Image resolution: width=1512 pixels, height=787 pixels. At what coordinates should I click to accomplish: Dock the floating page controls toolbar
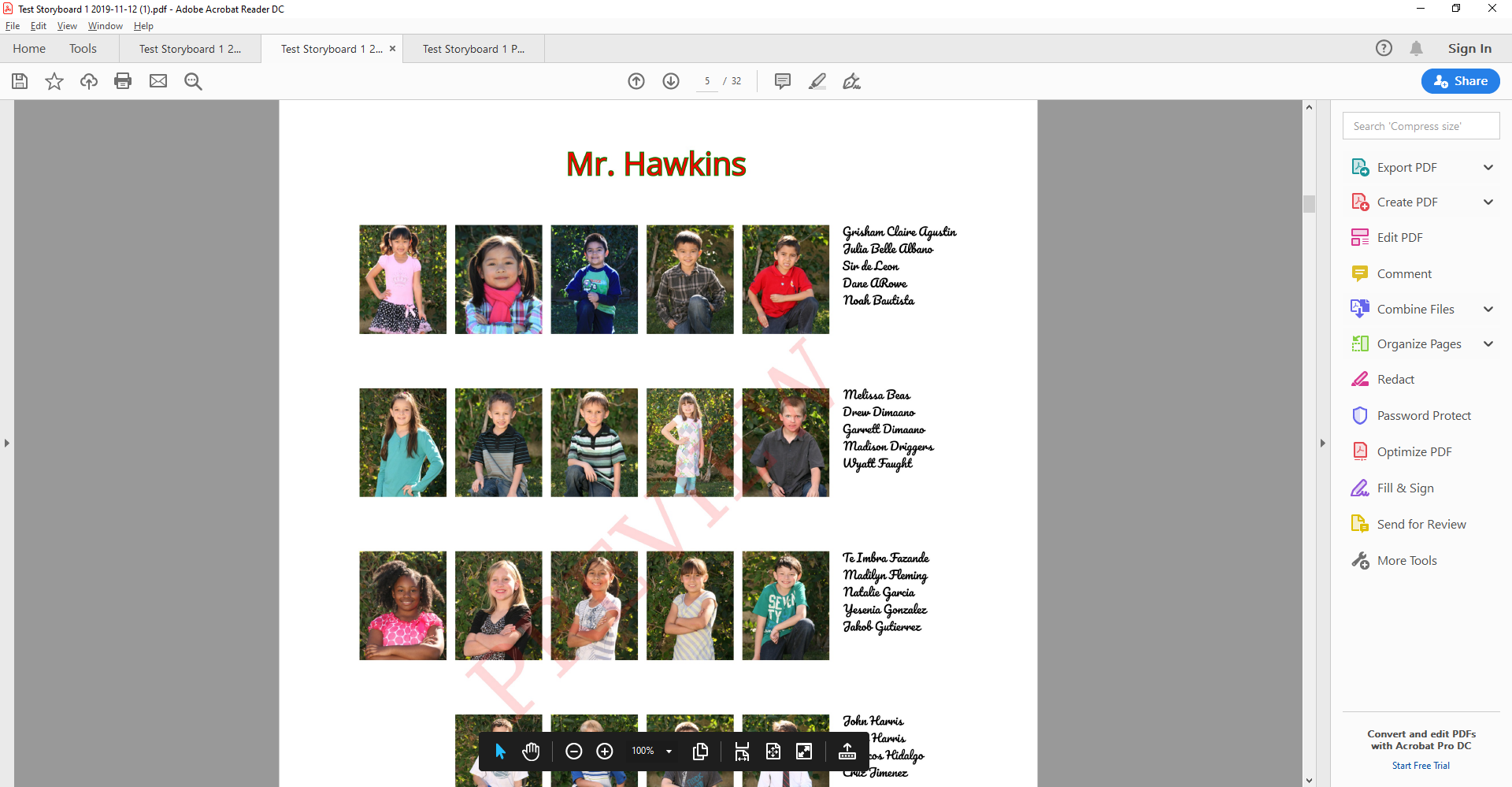tap(847, 752)
